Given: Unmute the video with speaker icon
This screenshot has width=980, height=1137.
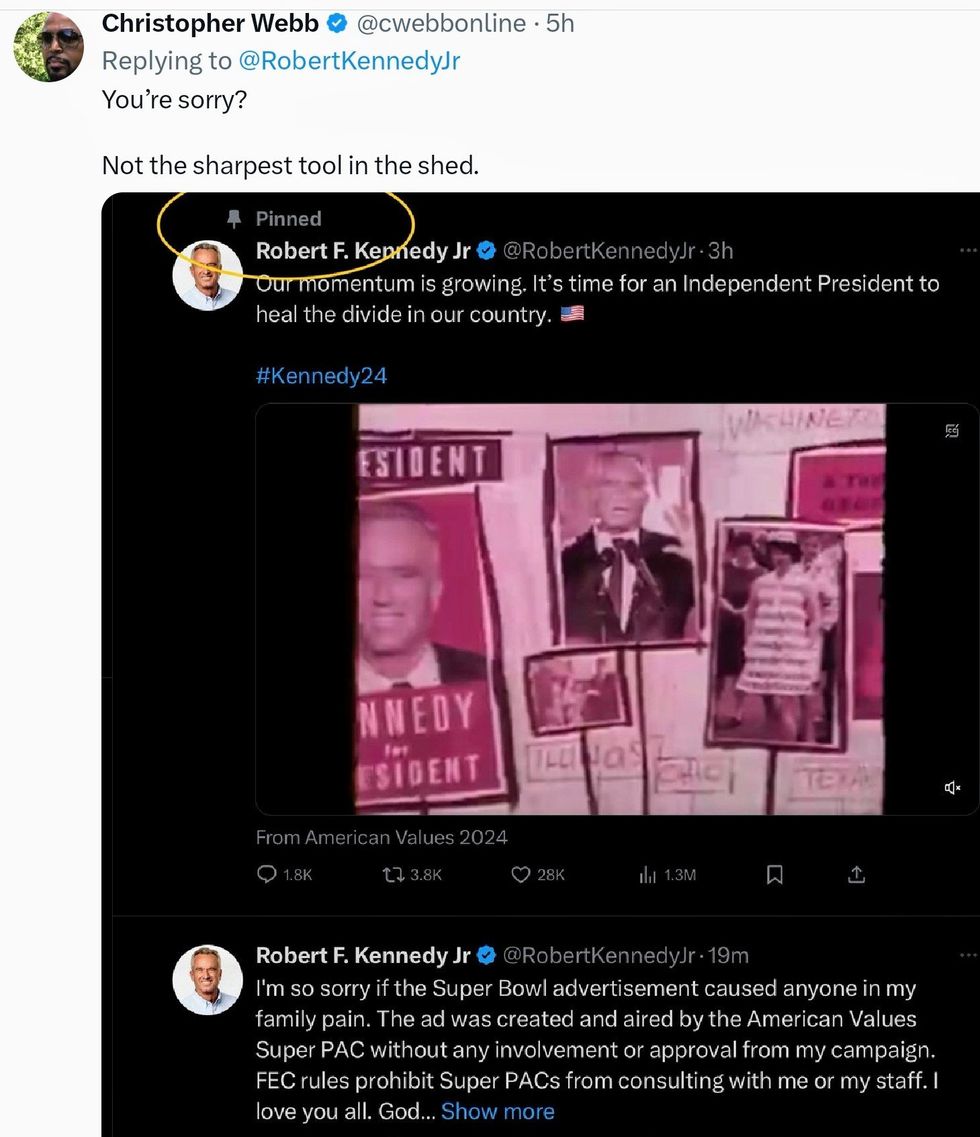Looking at the screenshot, I should pos(952,788).
